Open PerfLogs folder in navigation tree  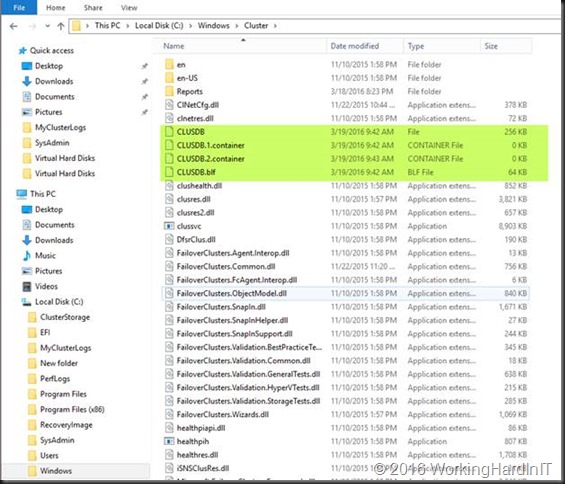[x=55, y=379]
